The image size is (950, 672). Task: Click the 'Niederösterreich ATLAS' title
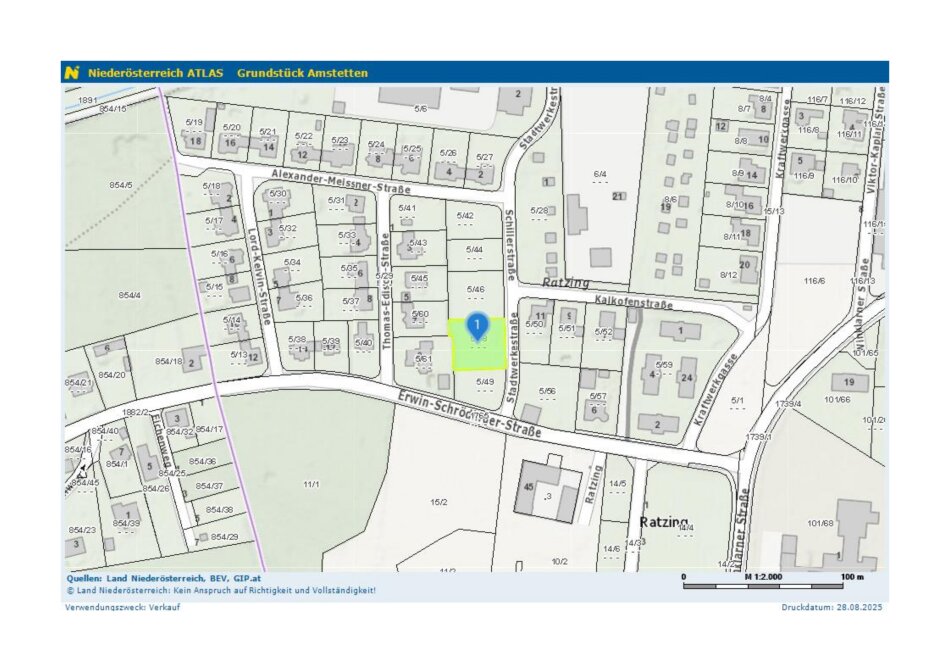tap(156, 73)
